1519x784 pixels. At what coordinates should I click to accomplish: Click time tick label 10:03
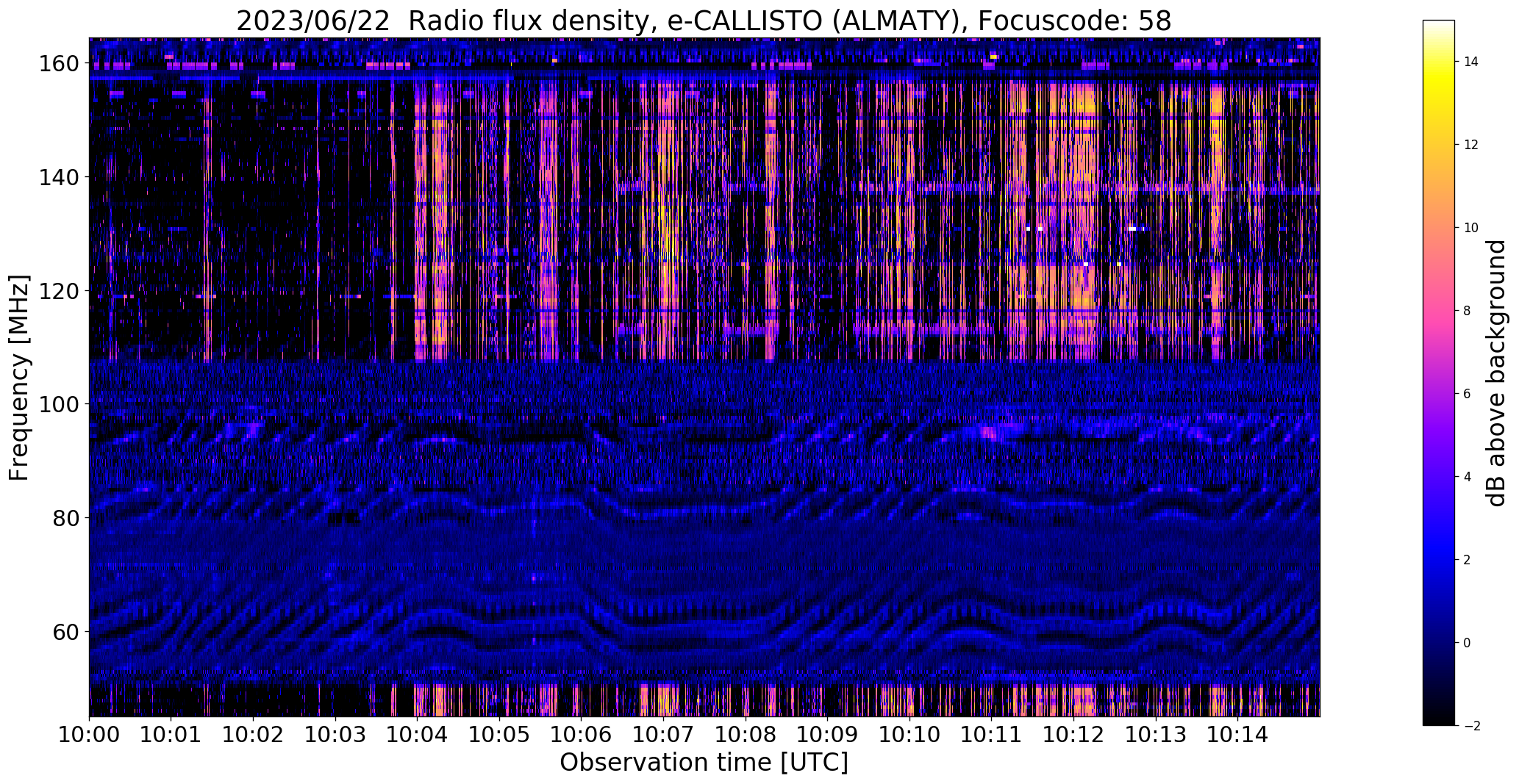pyautogui.click(x=335, y=734)
